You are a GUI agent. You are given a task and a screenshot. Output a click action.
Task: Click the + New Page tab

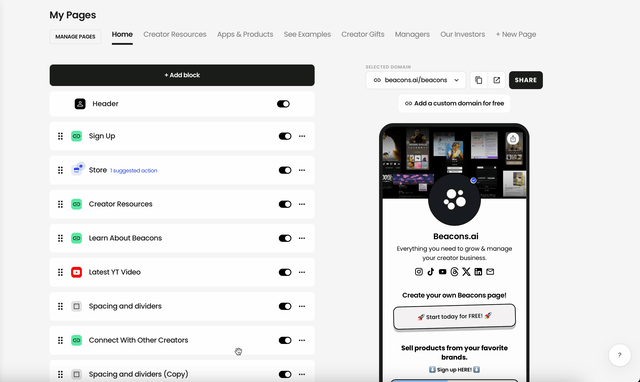point(516,34)
